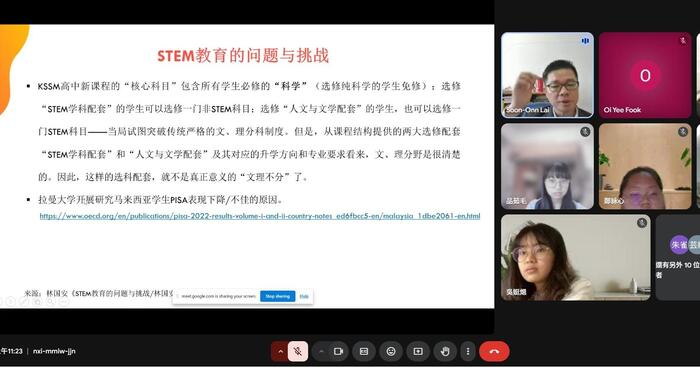The width and height of the screenshot is (700, 367).
Task: Click the "meet.google.com is sharing your screen" message
Action: click(218, 296)
